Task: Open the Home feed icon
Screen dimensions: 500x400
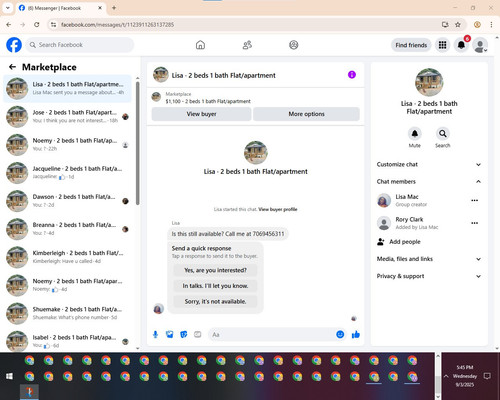Action: tap(200, 45)
